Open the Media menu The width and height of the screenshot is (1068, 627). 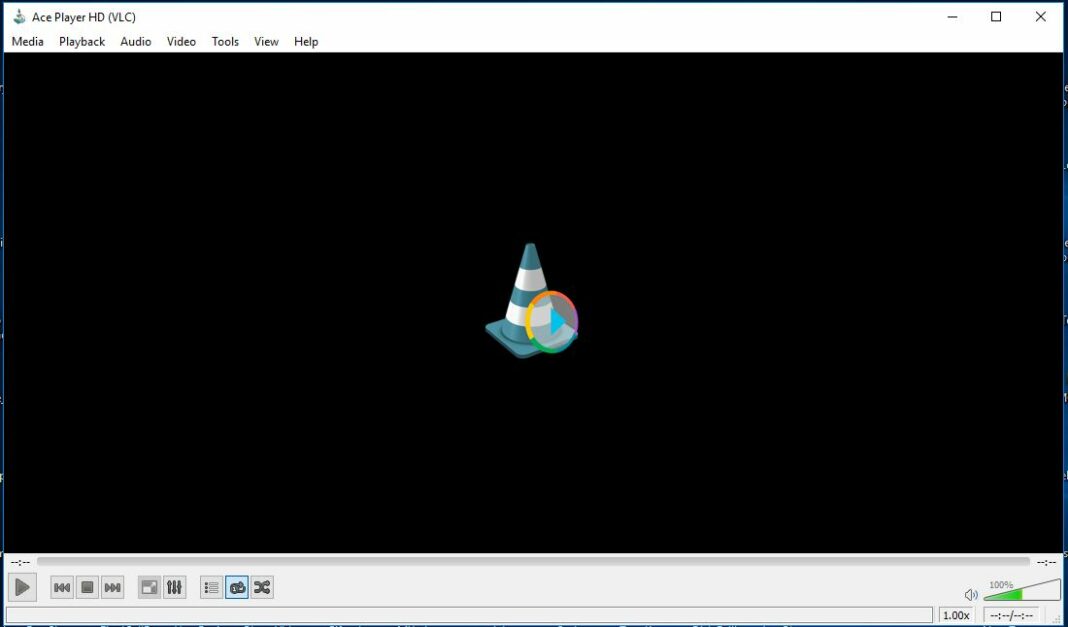point(27,41)
